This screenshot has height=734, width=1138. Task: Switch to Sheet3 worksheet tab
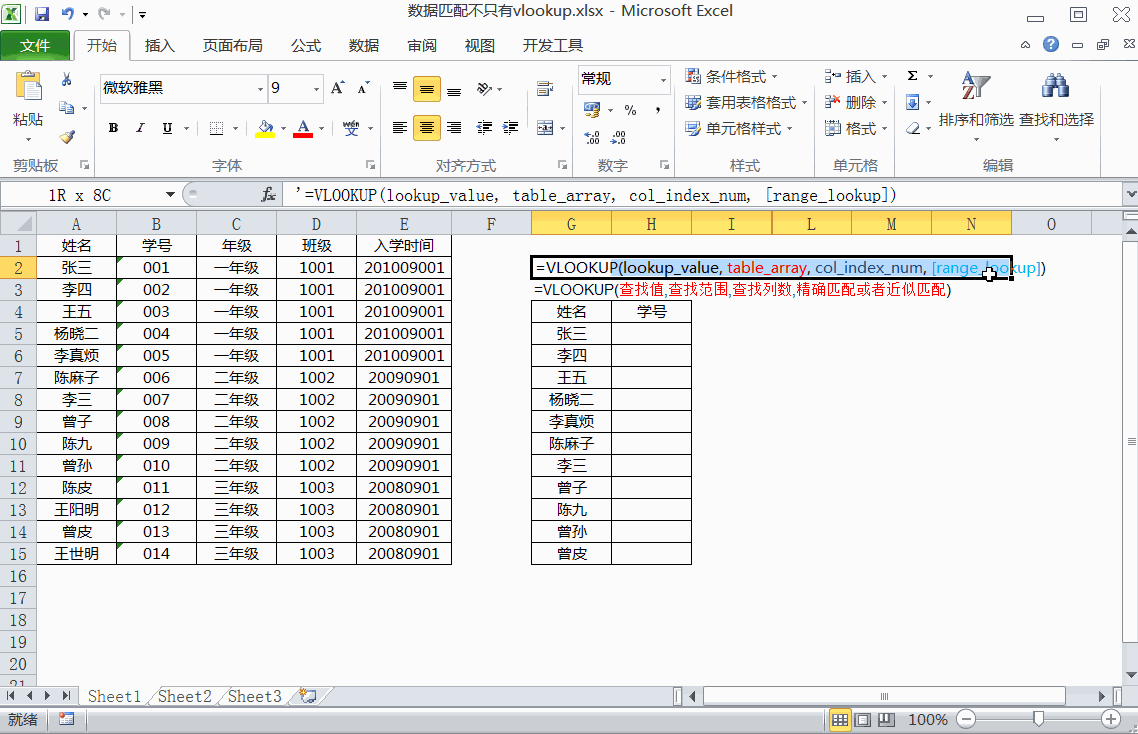tap(254, 696)
